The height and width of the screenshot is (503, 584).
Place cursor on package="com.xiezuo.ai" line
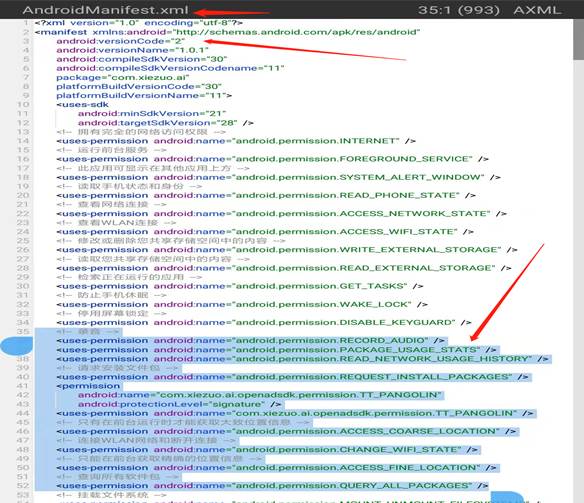pyautogui.click(x=123, y=77)
